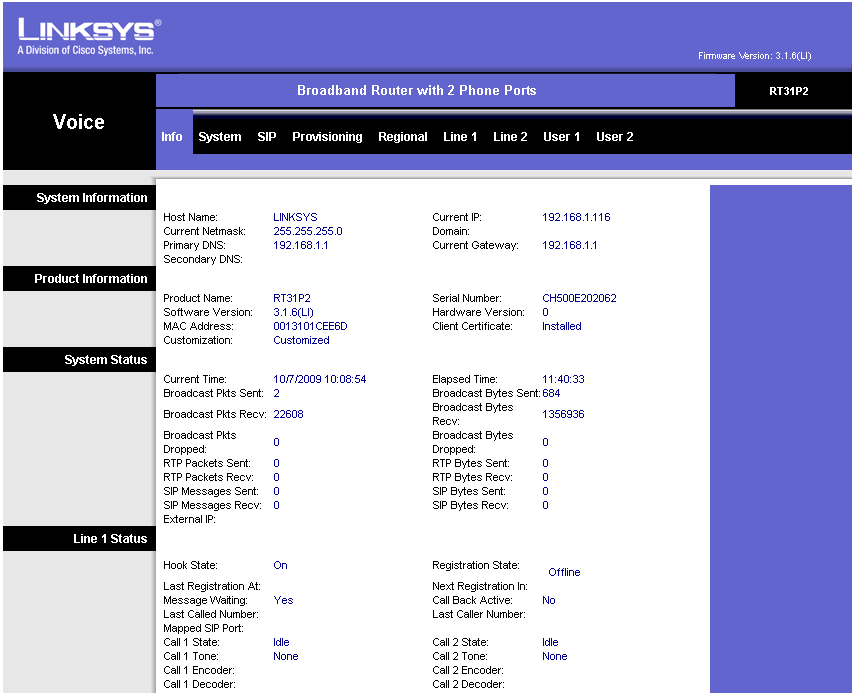This screenshot has height=693, width=855.
Task: Click Product Name value RT31P2
Action: click(292, 298)
